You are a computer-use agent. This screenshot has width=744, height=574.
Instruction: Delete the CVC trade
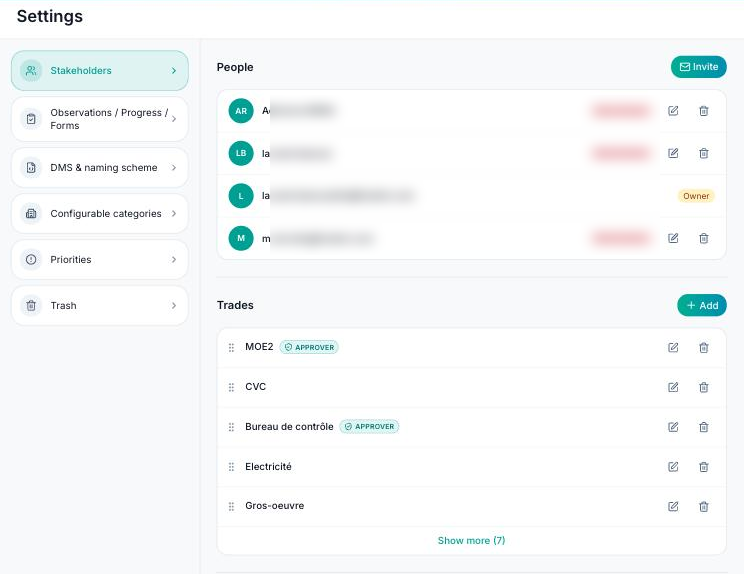(704, 388)
